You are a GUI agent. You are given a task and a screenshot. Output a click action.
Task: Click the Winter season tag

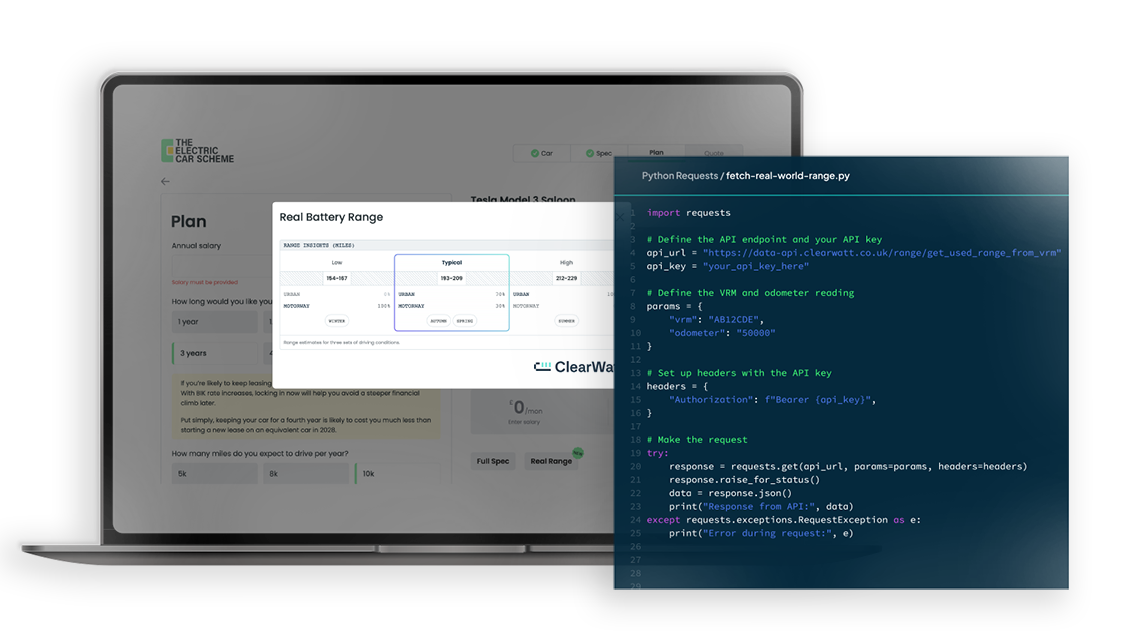(337, 321)
